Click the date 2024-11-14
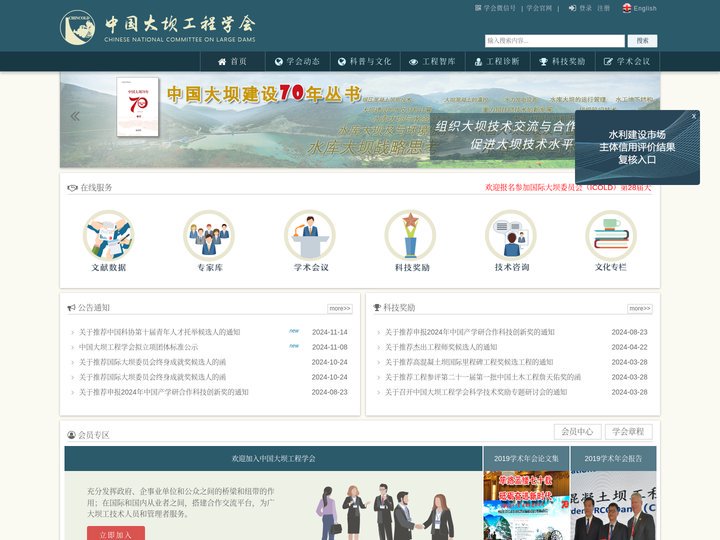 tap(330, 332)
